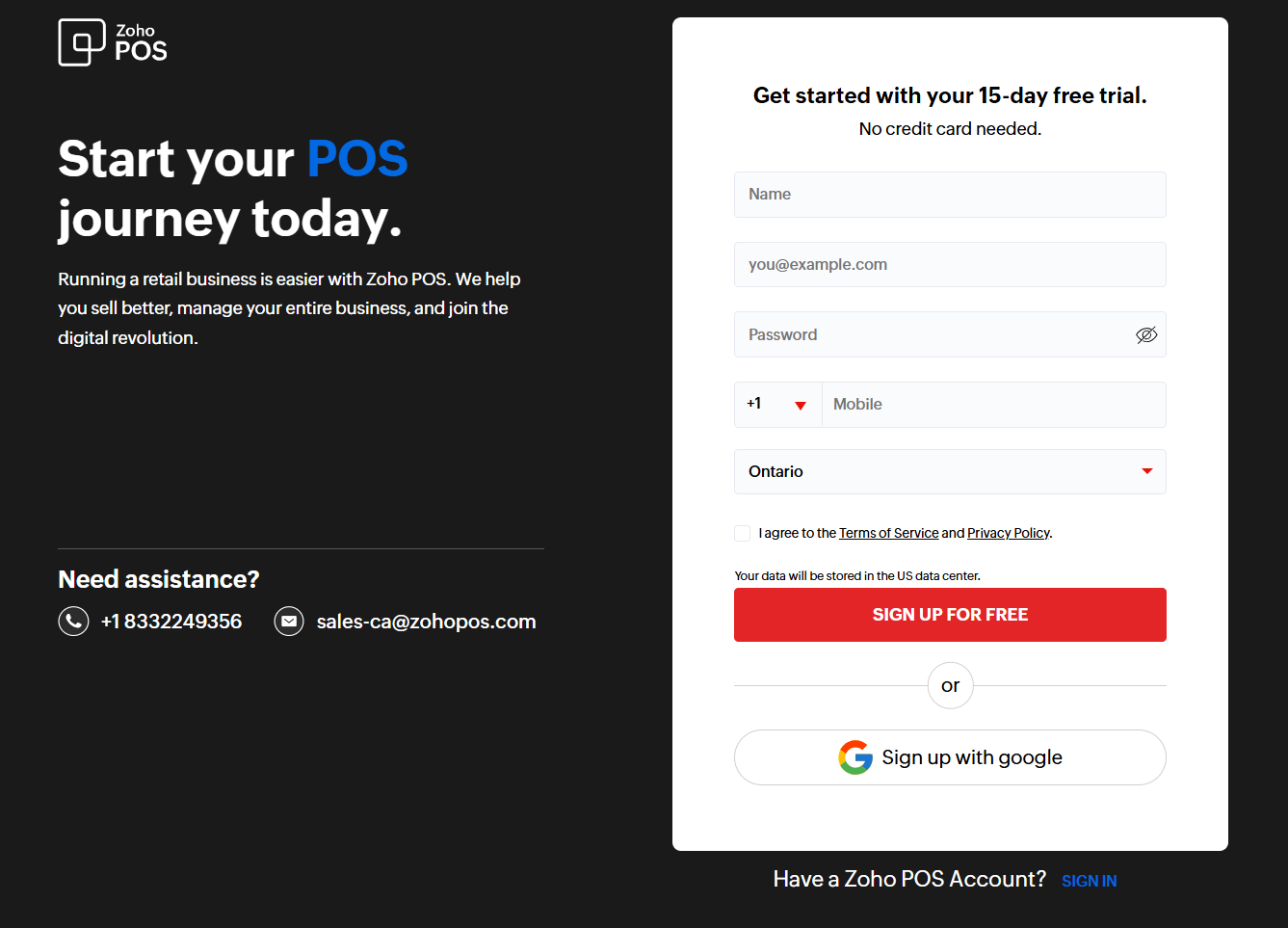
Task: Click the Sign In link
Action: [x=1089, y=881]
